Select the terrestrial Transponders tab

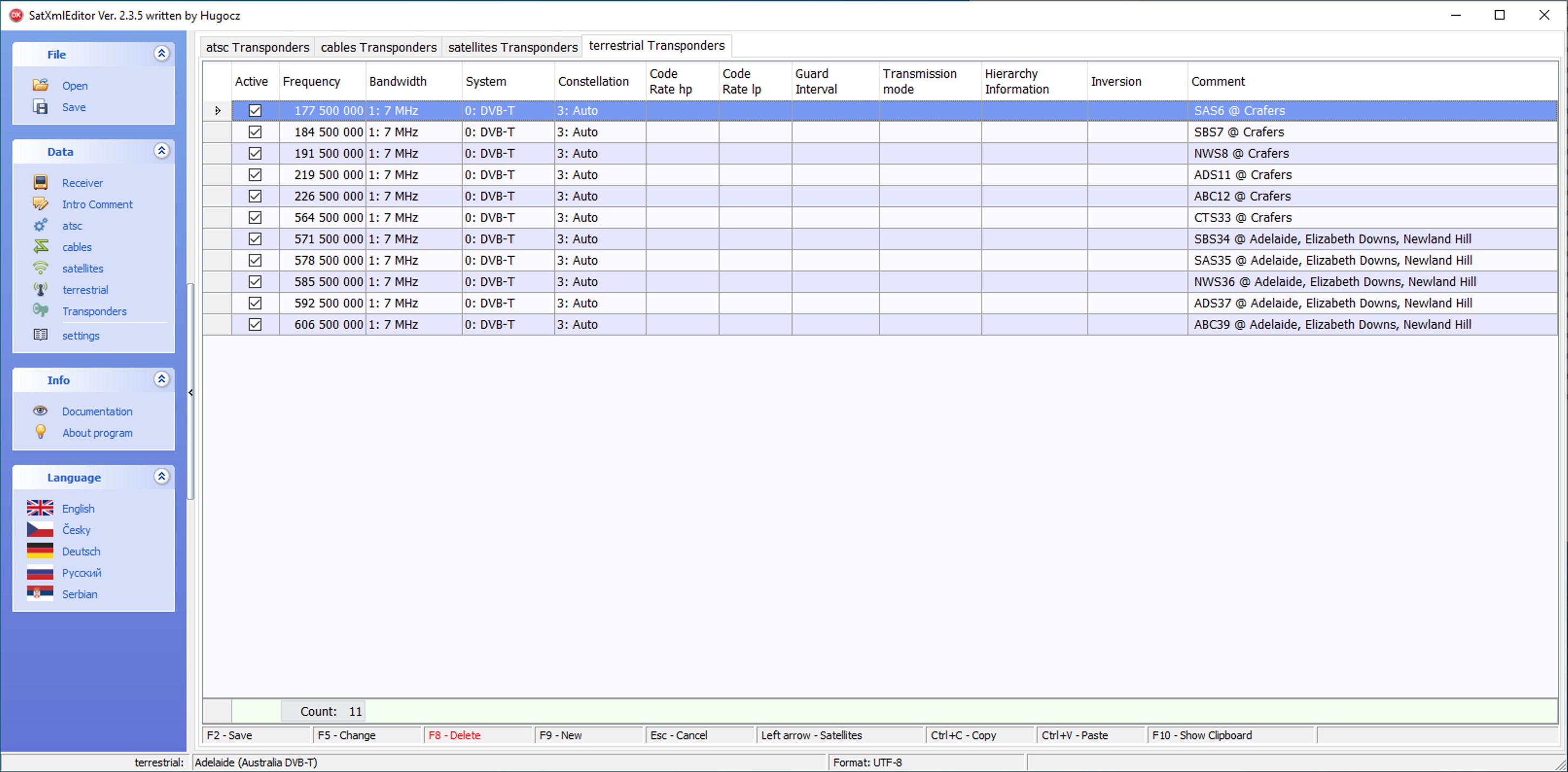click(657, 46)
